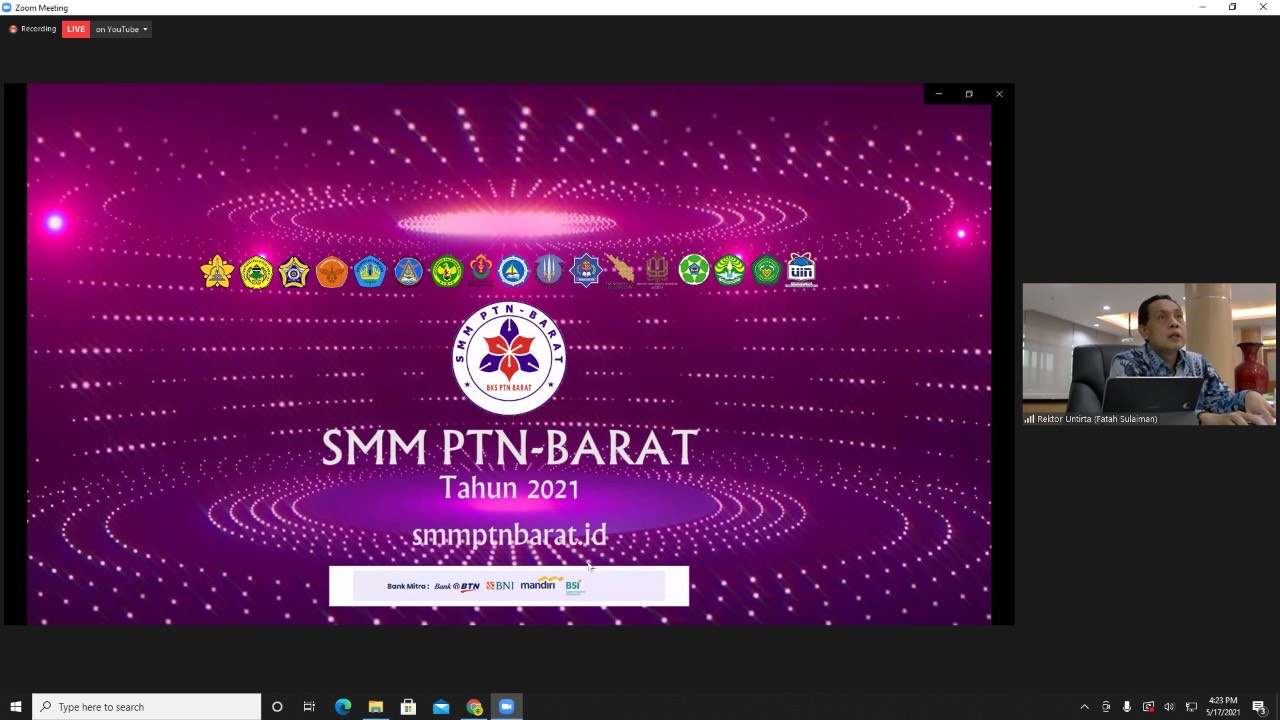Open the Windows Start menu
This screenshot has height=720, width=1280.
coord(16,707)
